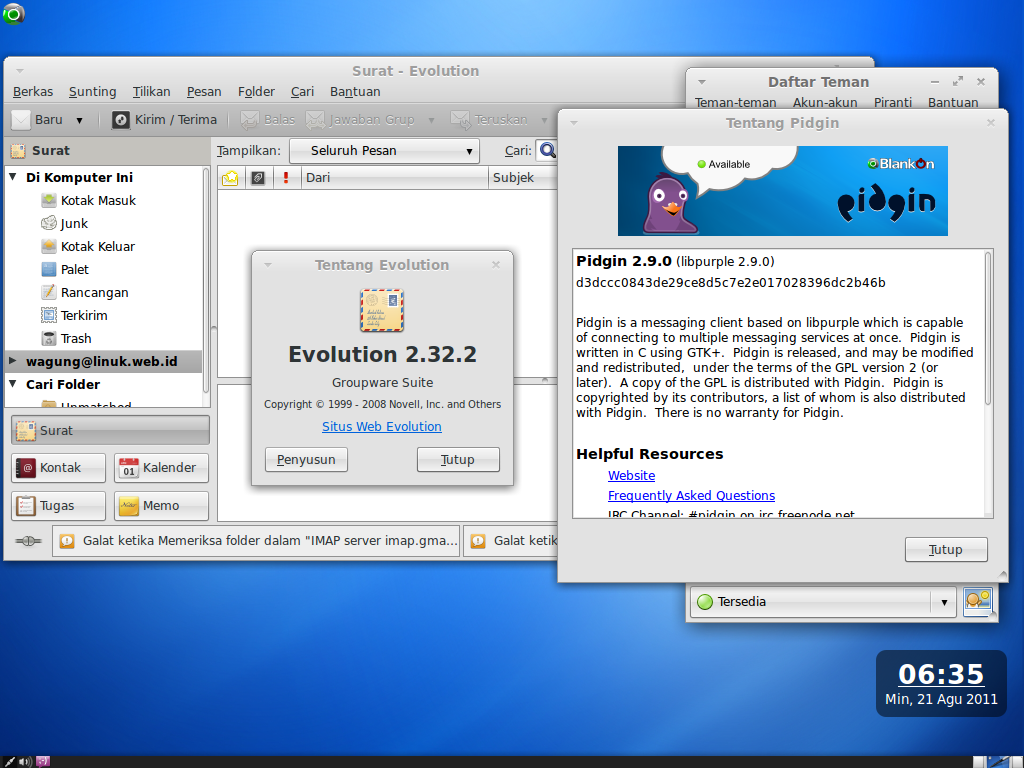Click the Kirim / Terima send-receive icon
Screen dimensions: 1024x768
(x=121, y=120)
